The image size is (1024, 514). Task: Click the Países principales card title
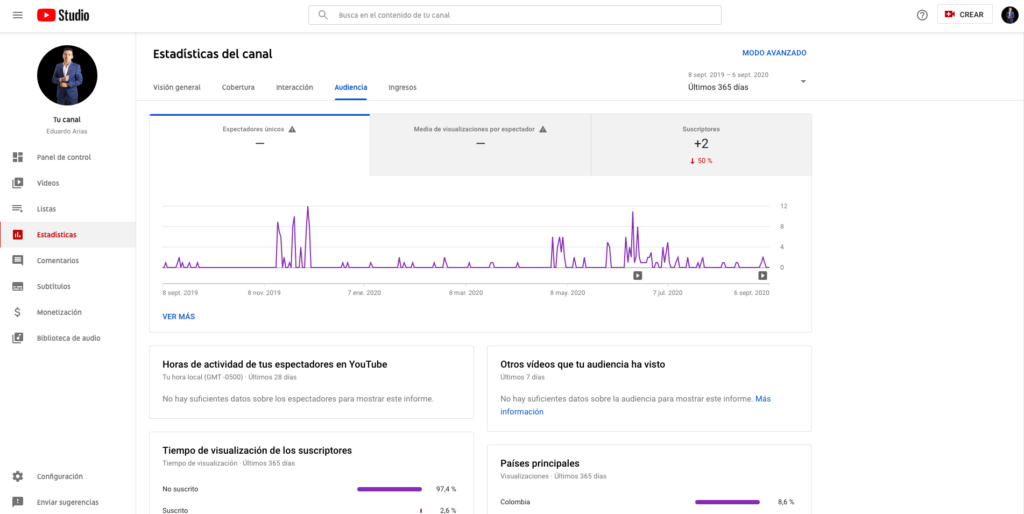point(539,464)
